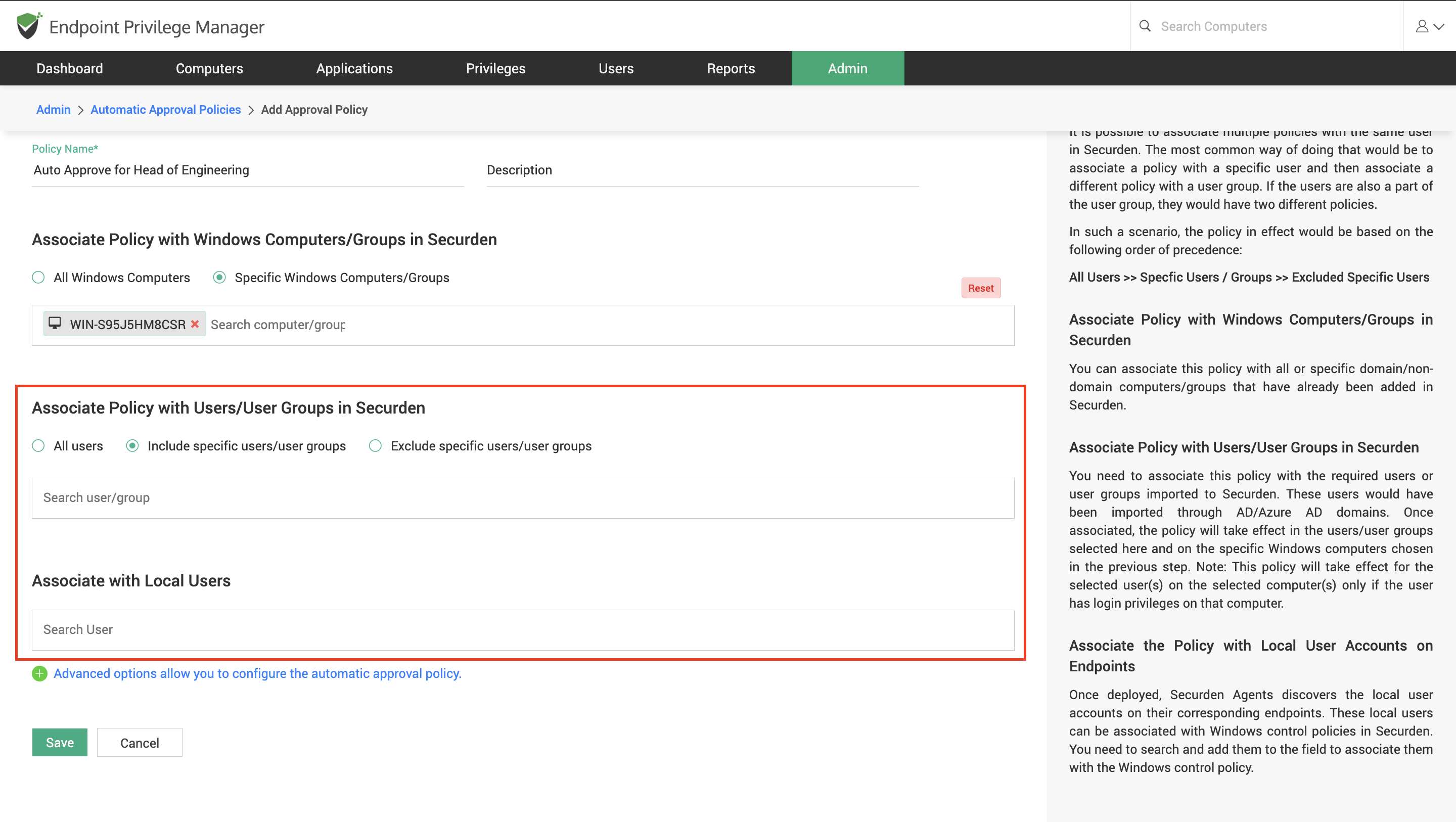Open the Dashboard tab
The width and height of the screenshot is (1456, 822).
70,68
